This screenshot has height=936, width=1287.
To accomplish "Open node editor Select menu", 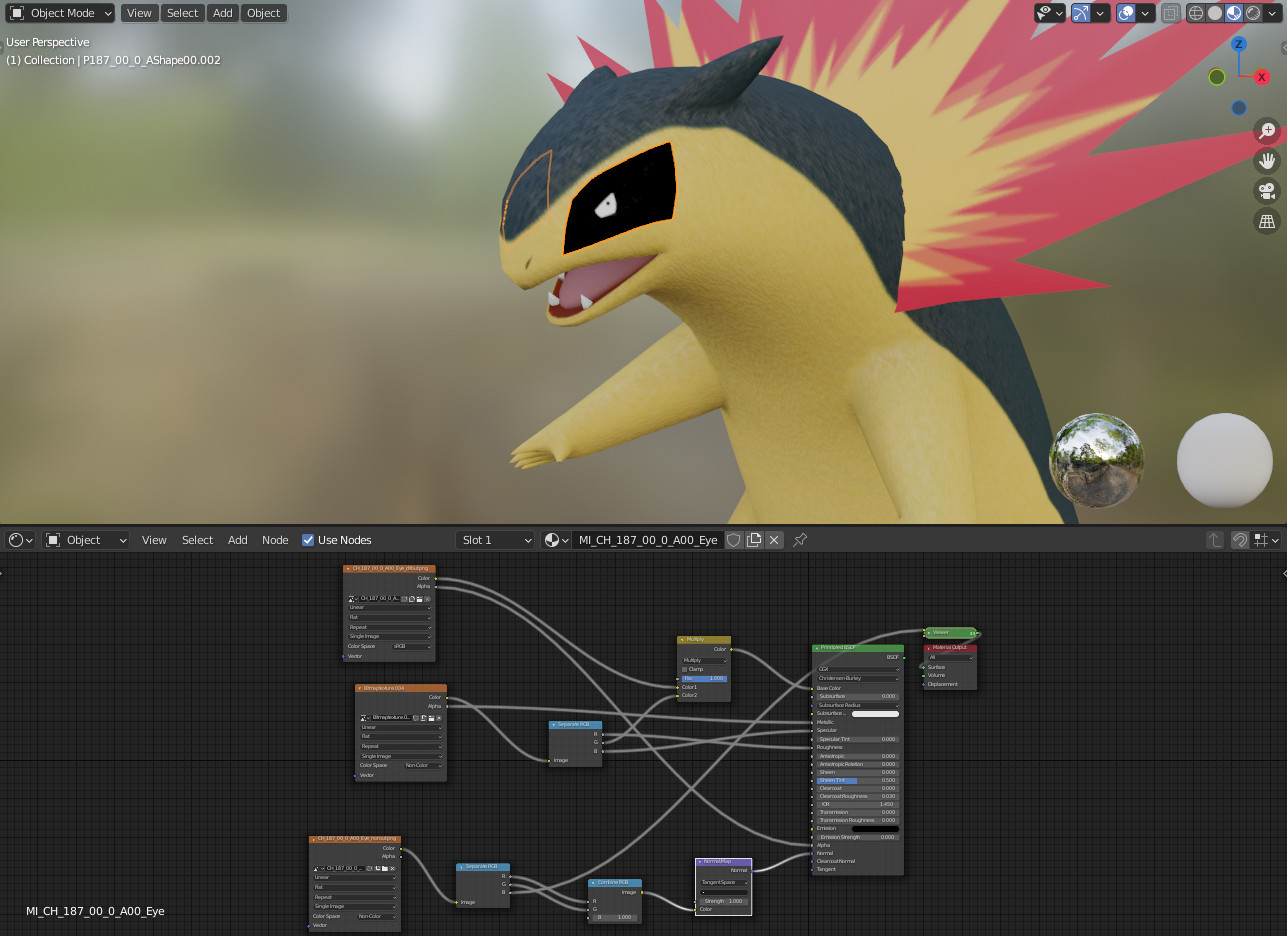I will [x=197, y=540].
